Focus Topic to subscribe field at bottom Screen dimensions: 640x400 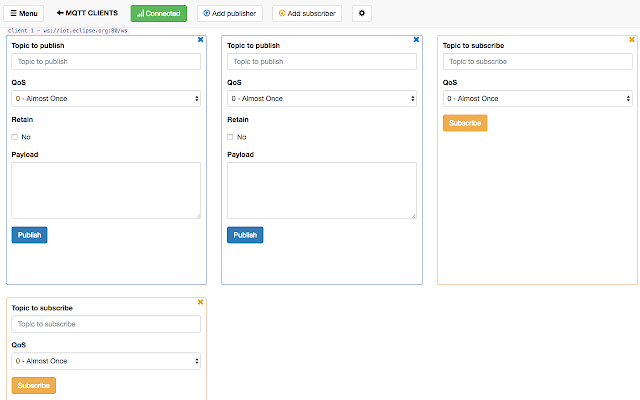click(x=106, y=324)
